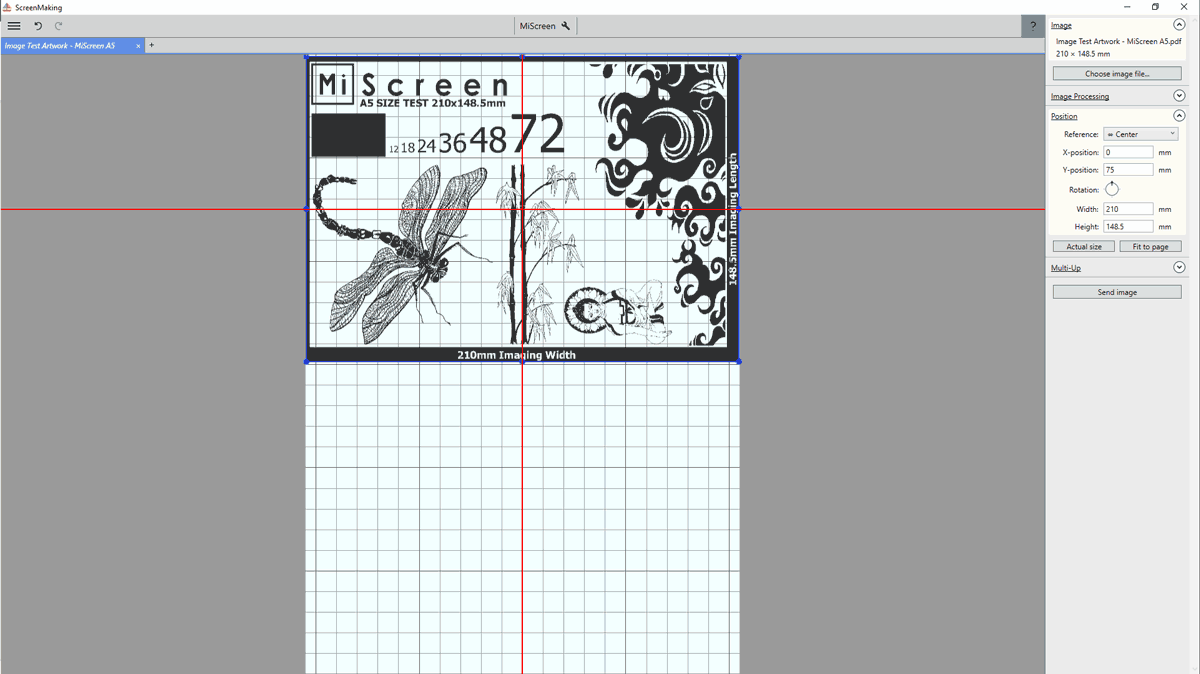Image resolution: width=1200 pixels, height=674 pixels.
Task: Collapse the Position section chevron
Action: (1179, 116)
